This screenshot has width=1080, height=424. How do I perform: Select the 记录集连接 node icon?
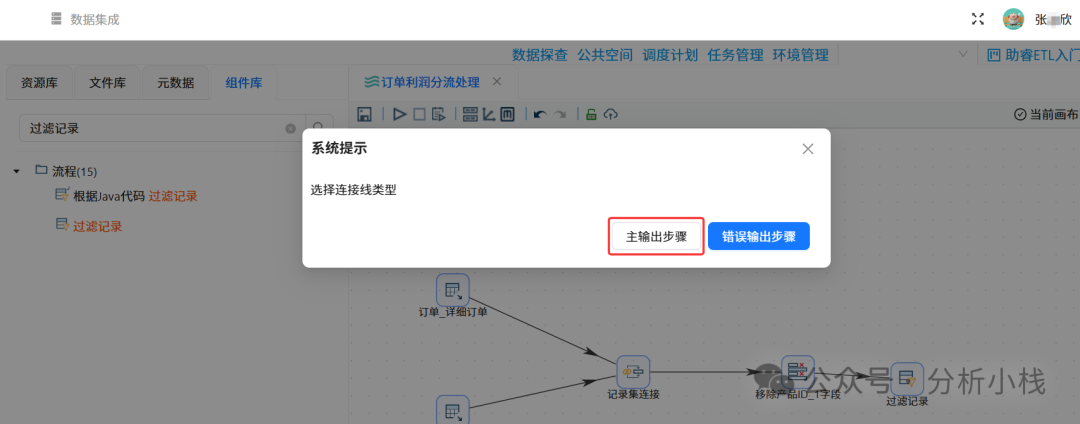(x=633, y=372)
